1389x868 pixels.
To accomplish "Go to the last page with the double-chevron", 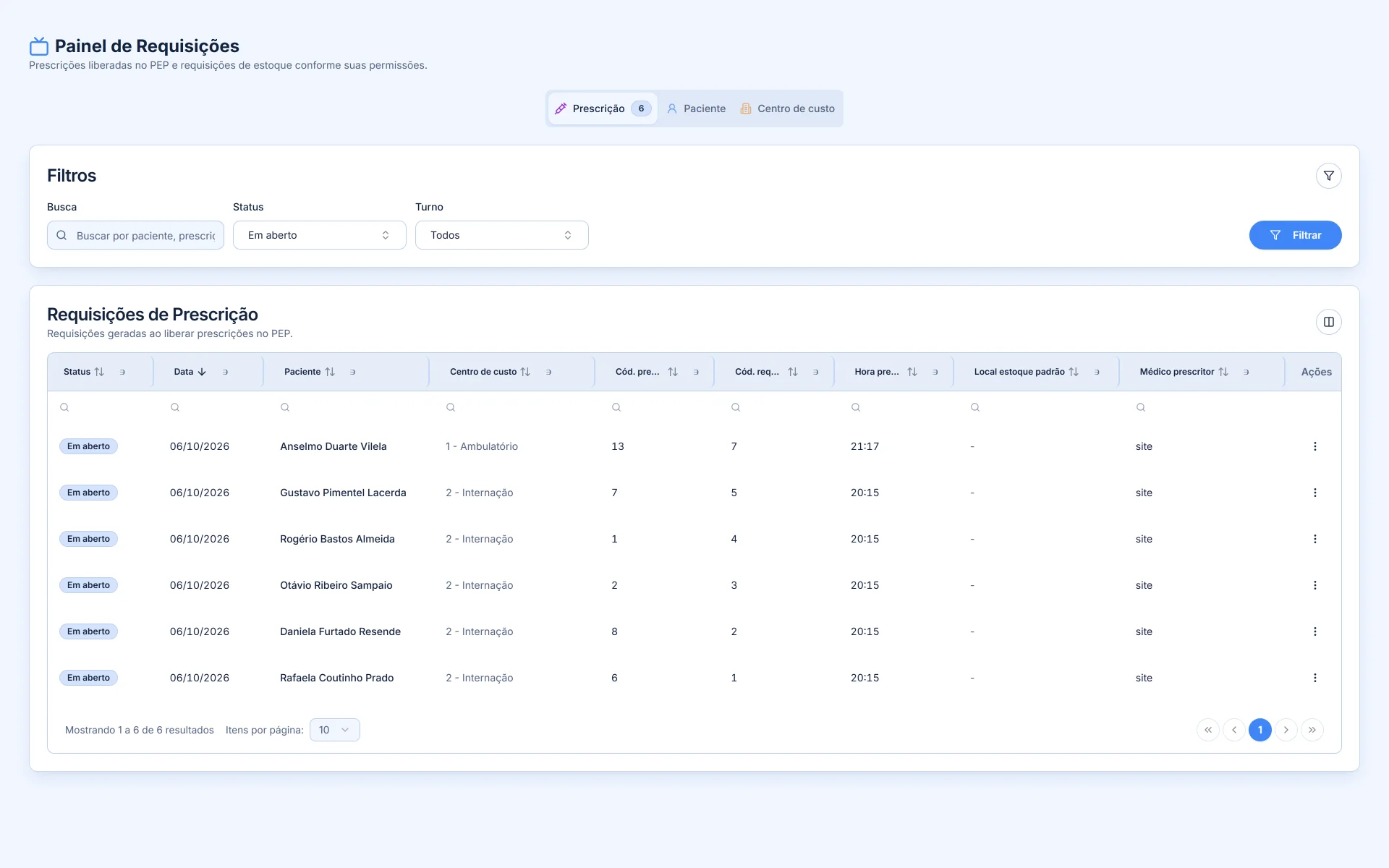I will coord(1312,730).
